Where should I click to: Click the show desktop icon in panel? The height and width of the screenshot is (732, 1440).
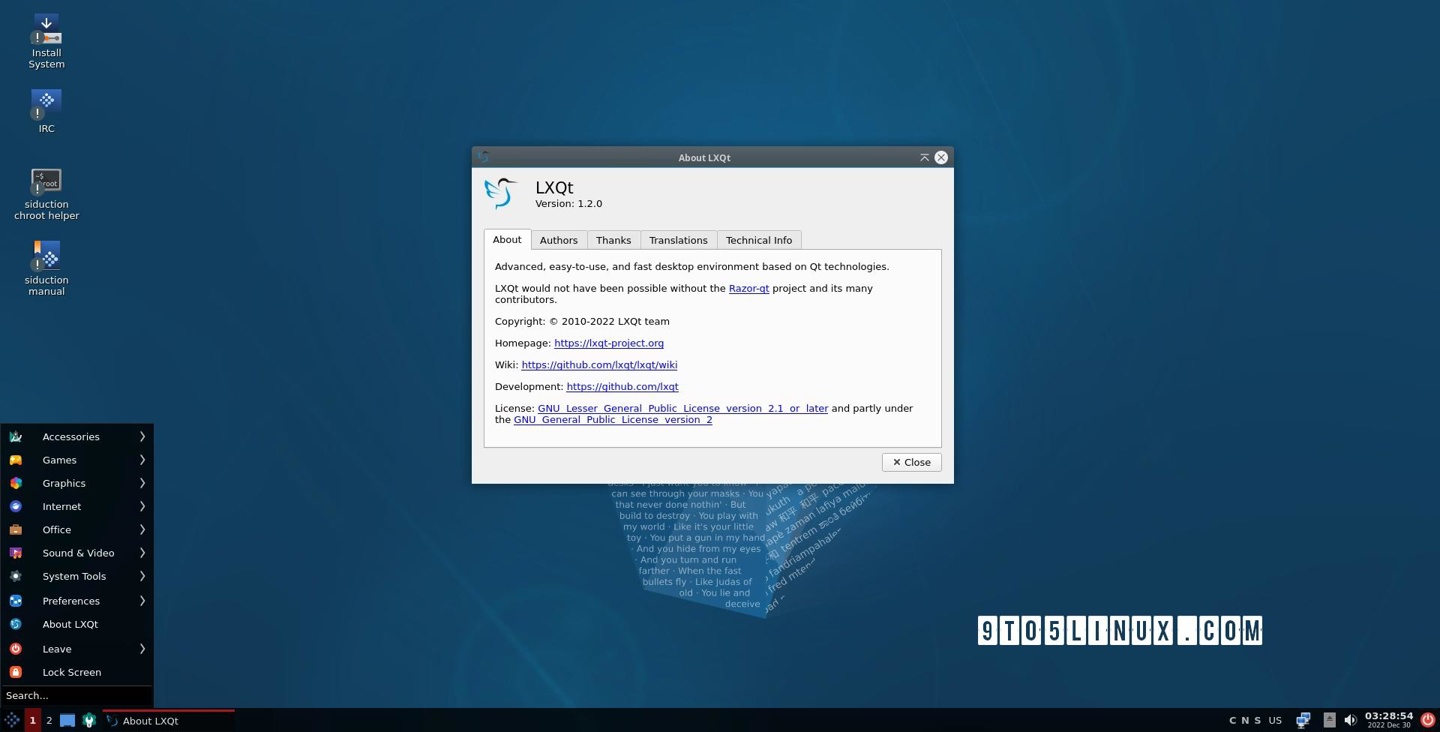point(67,720)
